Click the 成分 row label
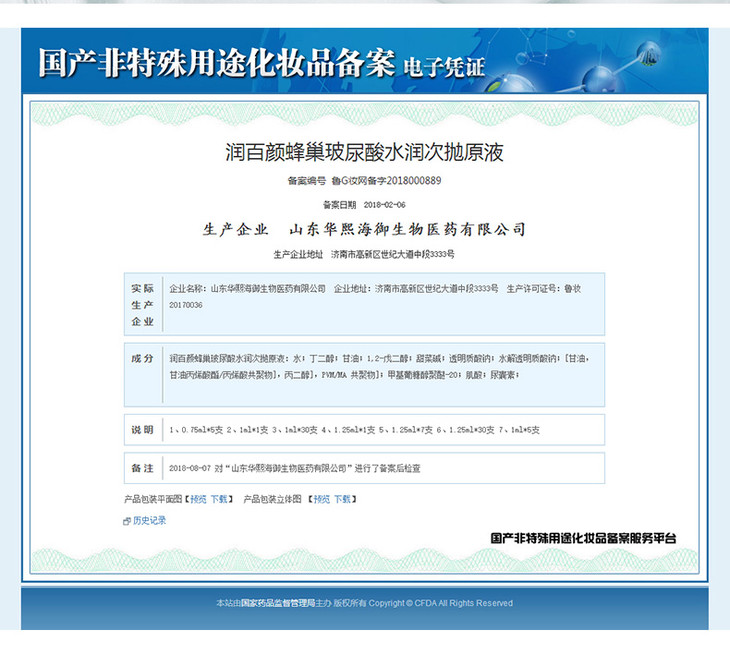 point(142,358)
